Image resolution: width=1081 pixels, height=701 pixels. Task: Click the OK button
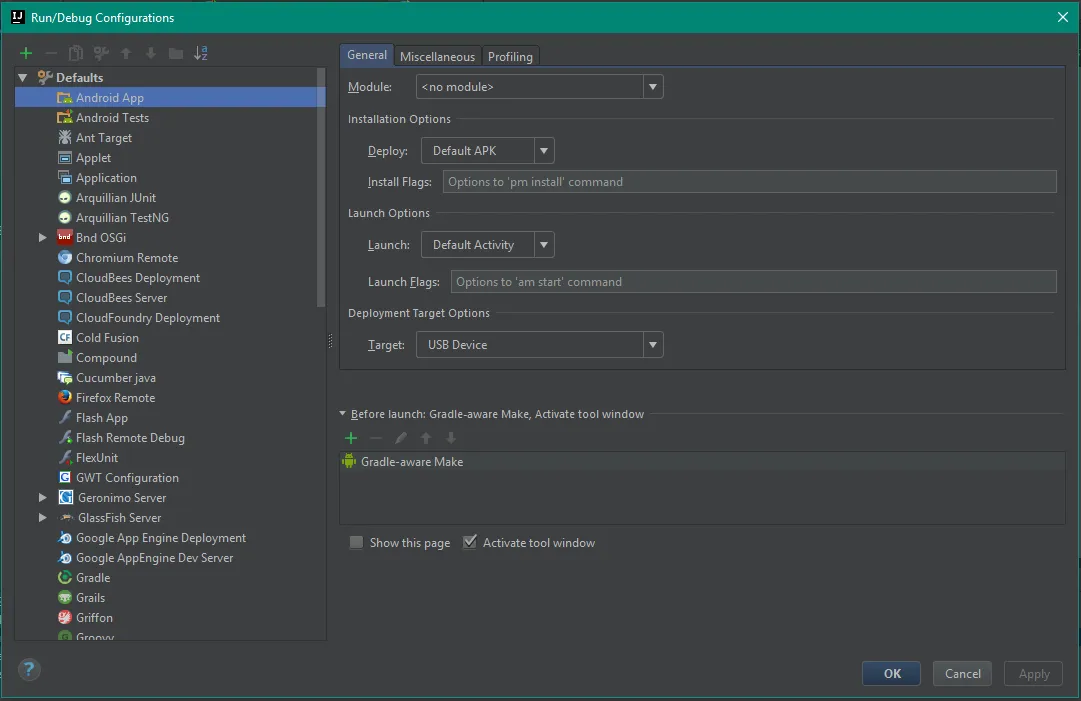click(891, 673)
